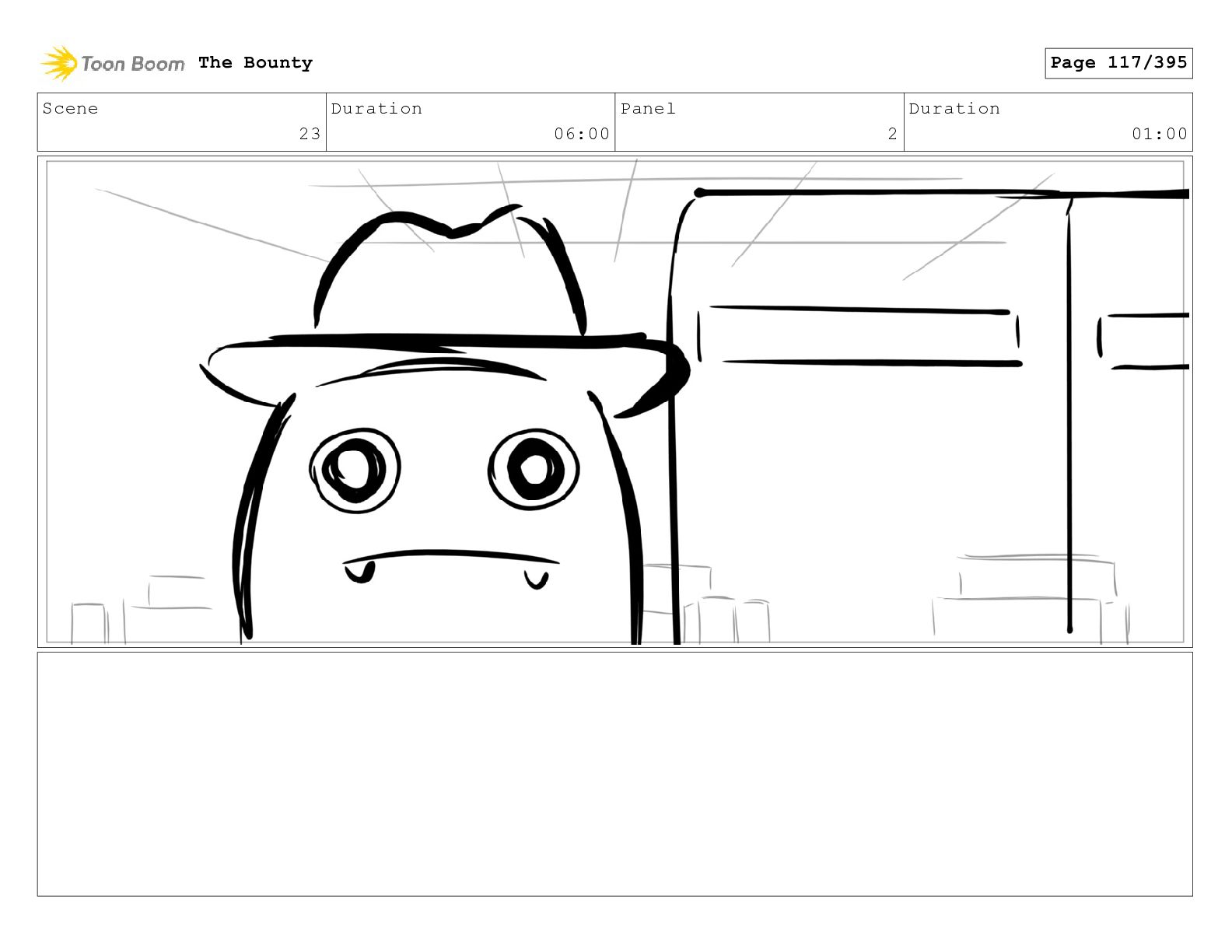Viewport: 1232px width, 952px height.
Task: Click the "Page 117/395" box
Action: (x=1118, y=63)
